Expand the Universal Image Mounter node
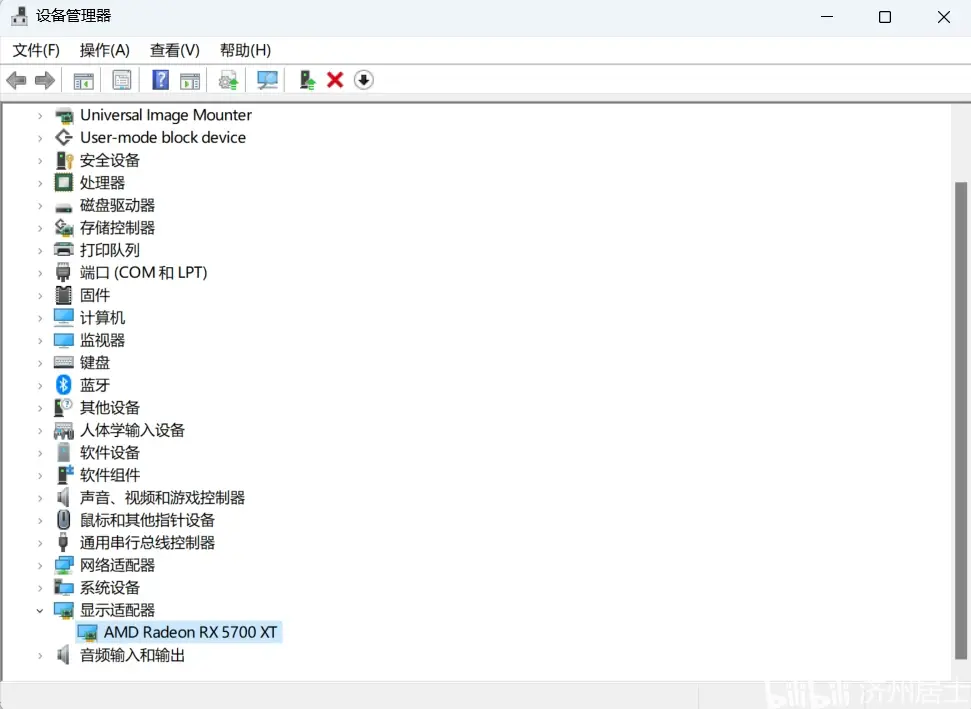 point(40,115)
